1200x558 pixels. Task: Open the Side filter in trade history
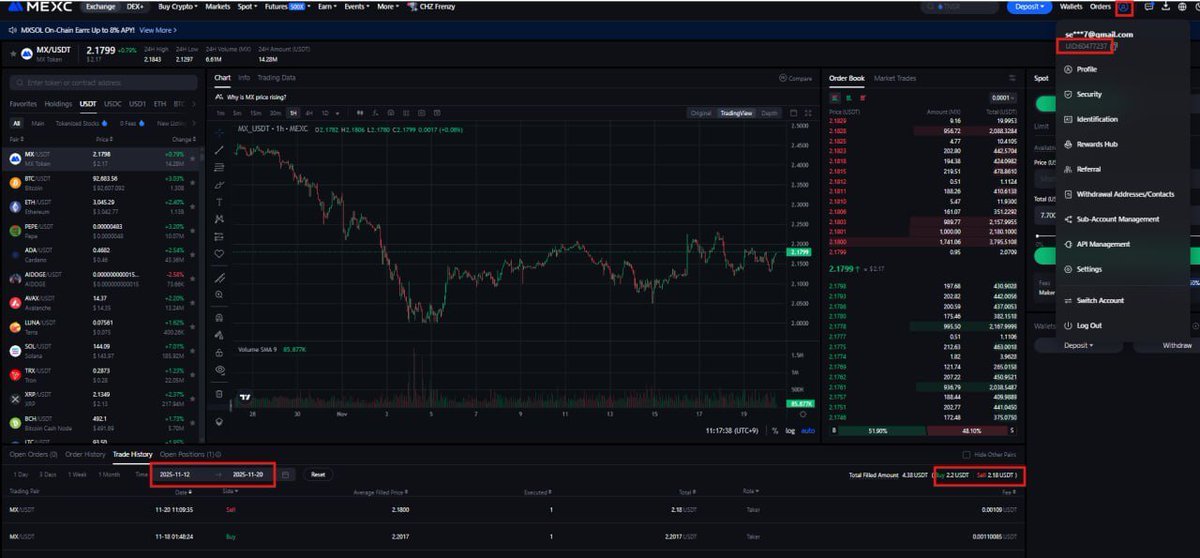pyautogui.click(x=232, y=491)
